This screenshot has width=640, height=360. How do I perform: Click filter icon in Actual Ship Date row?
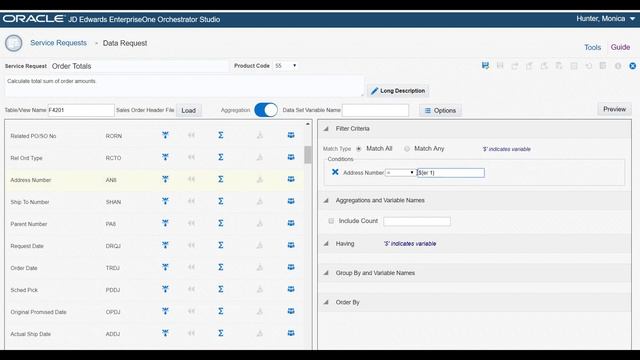(165, 333)
